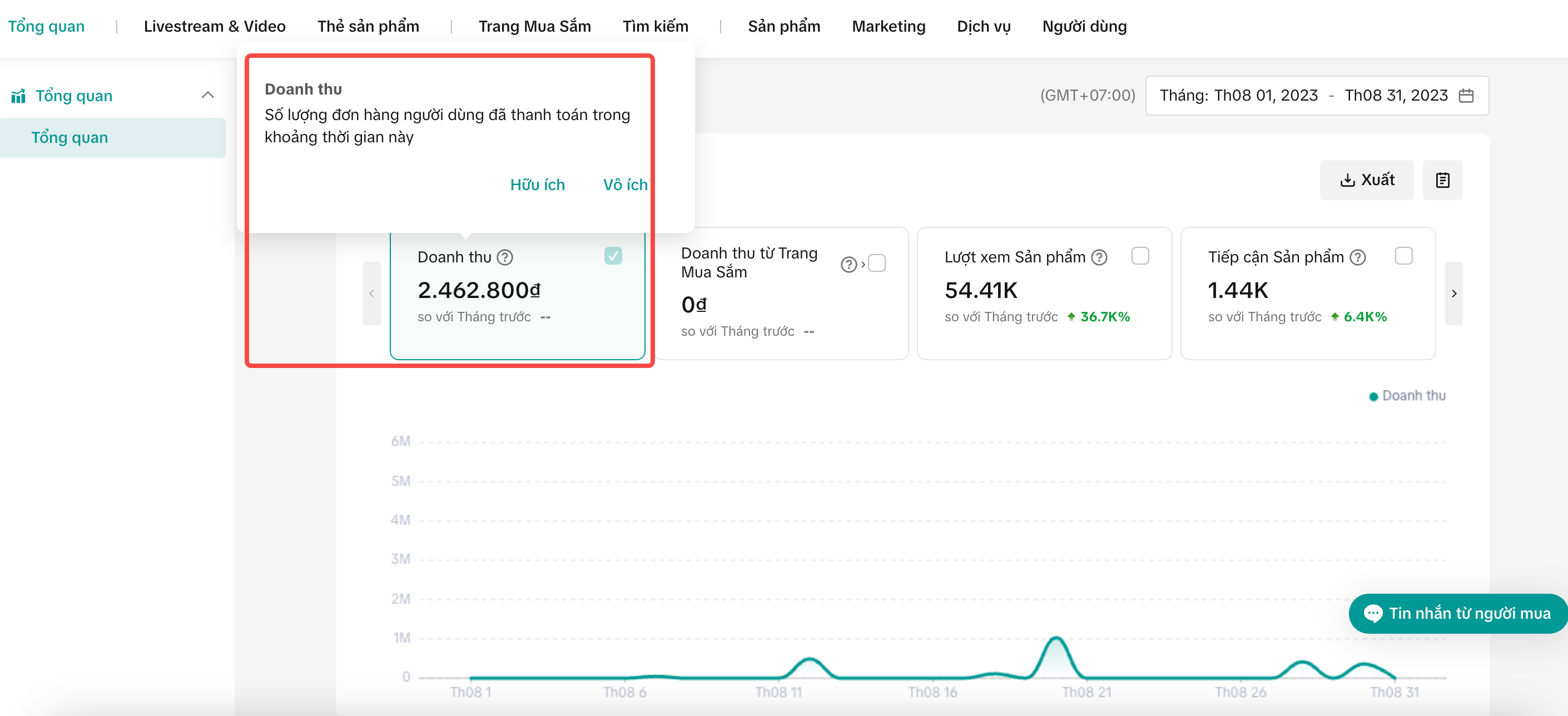Click help icon next to Lượt xem Sản phẩm
1568x716 pixels.
pos(1099,257)
